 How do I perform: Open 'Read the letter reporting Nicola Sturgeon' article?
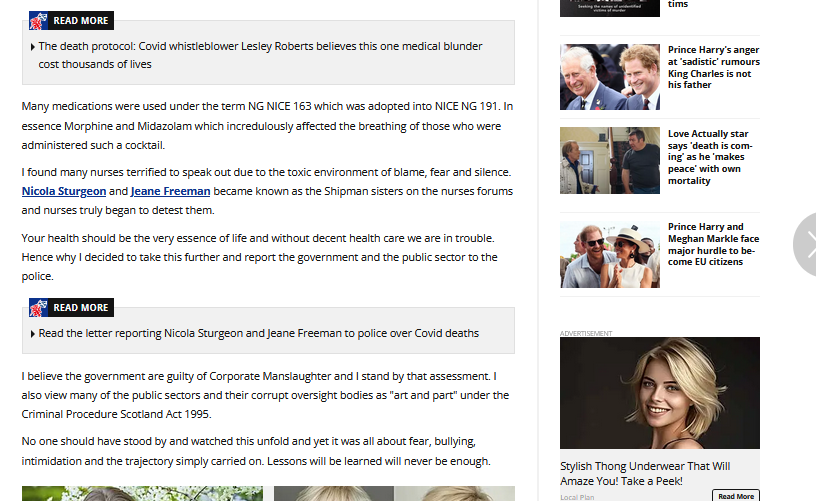click(x=259, y=333)
